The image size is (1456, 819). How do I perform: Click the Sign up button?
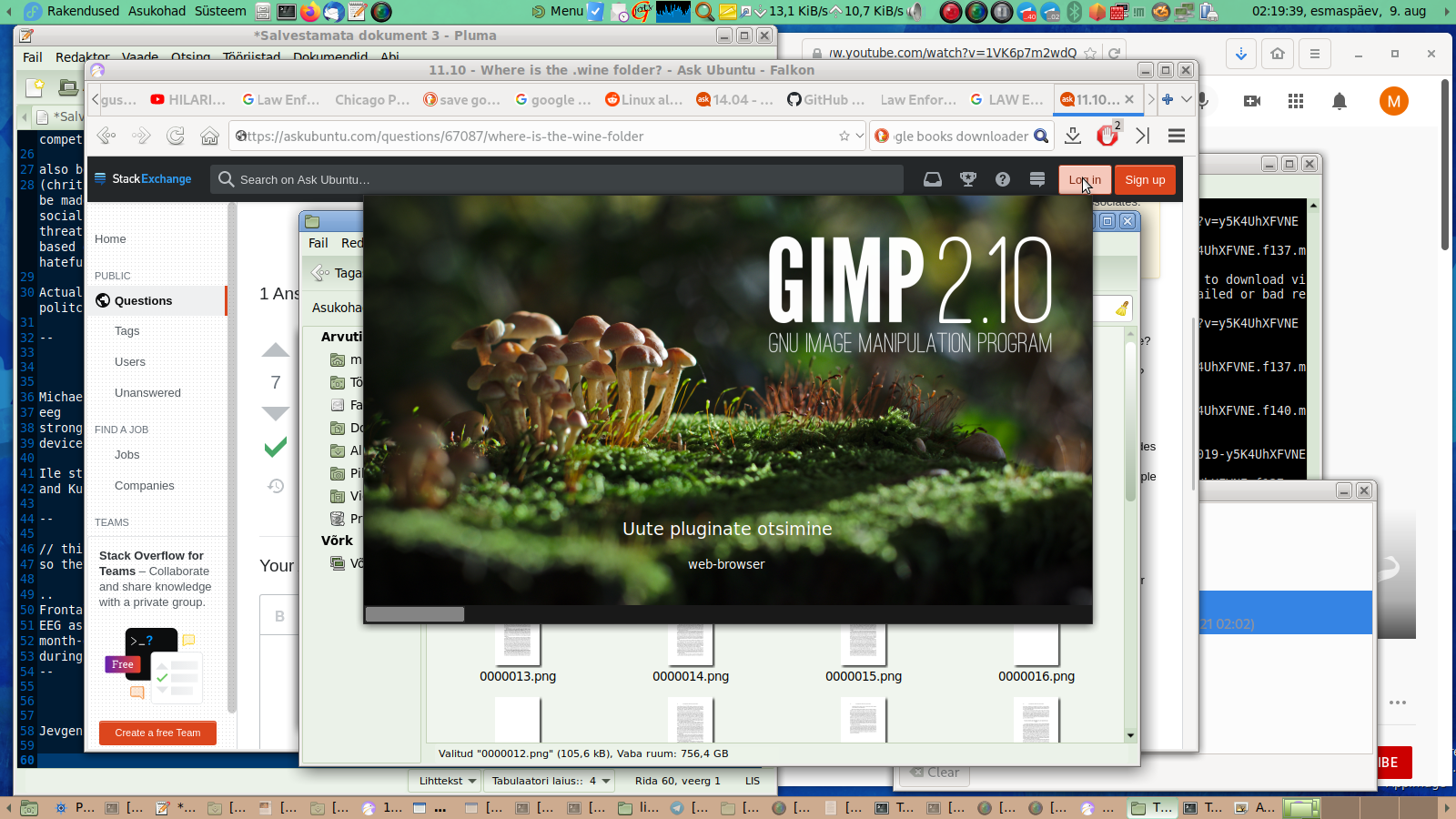(x=1145, y=179)
